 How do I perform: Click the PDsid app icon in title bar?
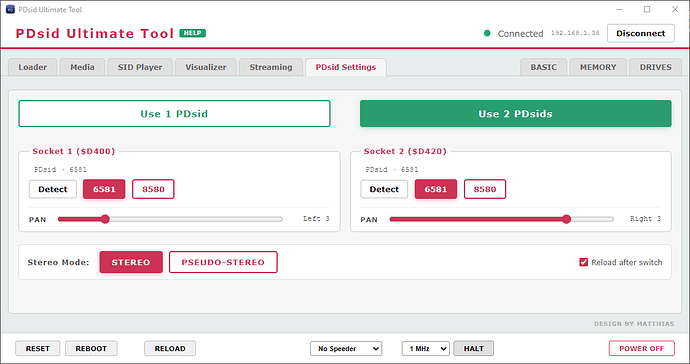(x=10, y=9)
